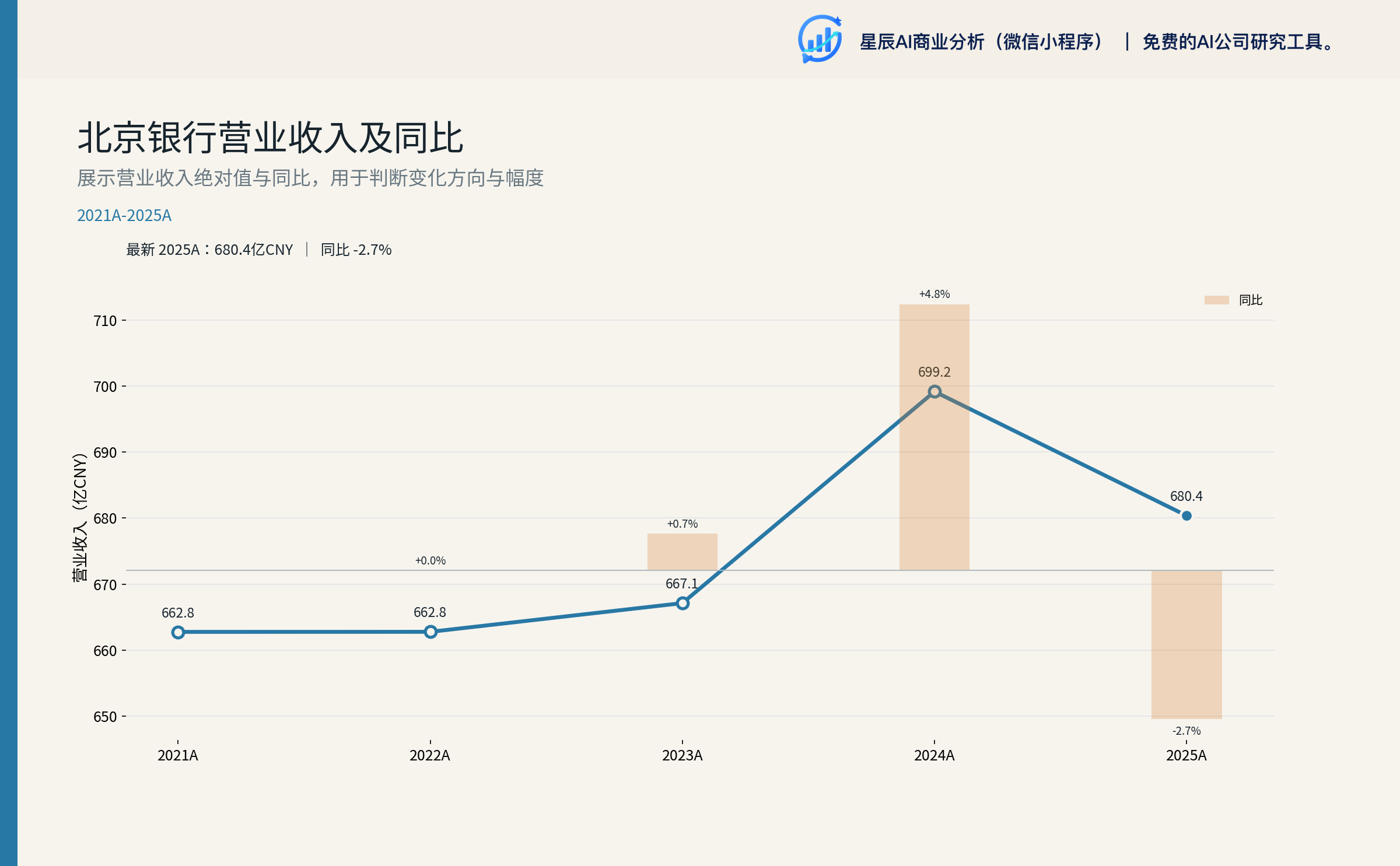The image size is (1400, 866).
Task: Click the 662.8 label above 2022A
Action: [x=430, y=612]
